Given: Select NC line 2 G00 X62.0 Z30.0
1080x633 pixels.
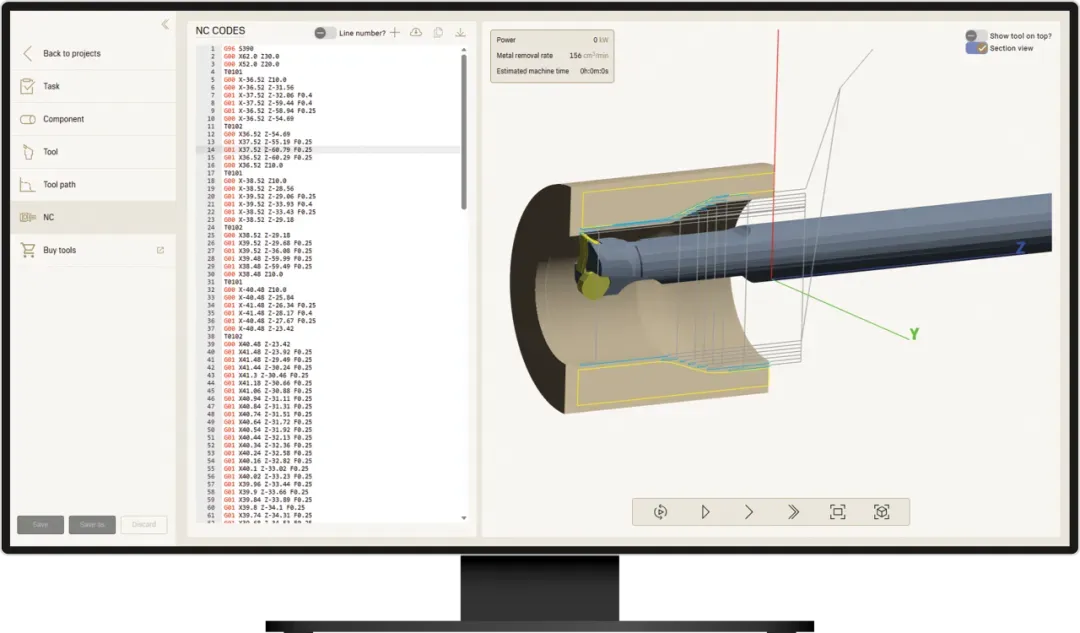Looking at the screenshot, I should (x=251, y=56).
